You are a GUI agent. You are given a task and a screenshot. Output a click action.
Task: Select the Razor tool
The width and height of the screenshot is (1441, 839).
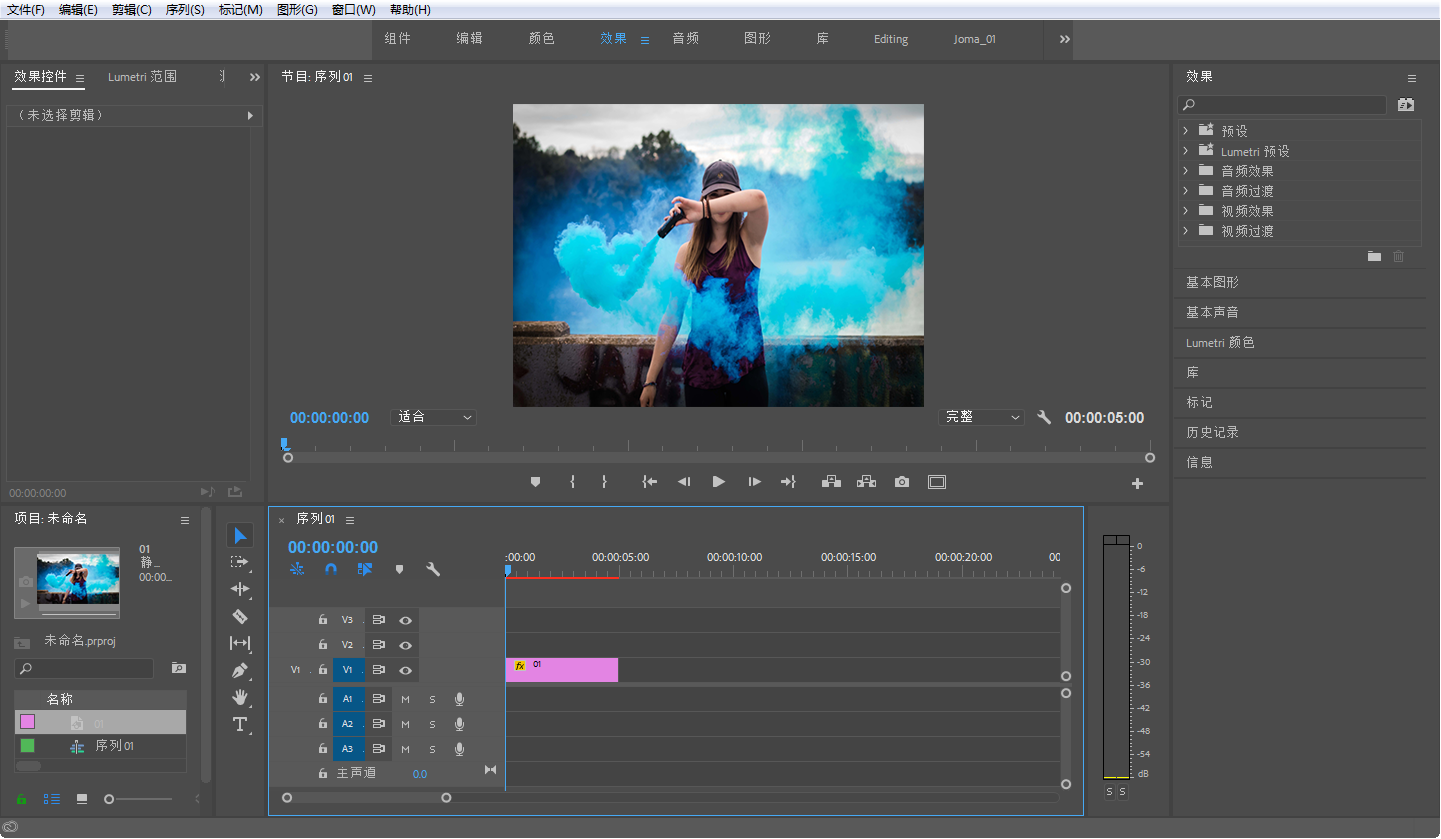pos(240,616)
